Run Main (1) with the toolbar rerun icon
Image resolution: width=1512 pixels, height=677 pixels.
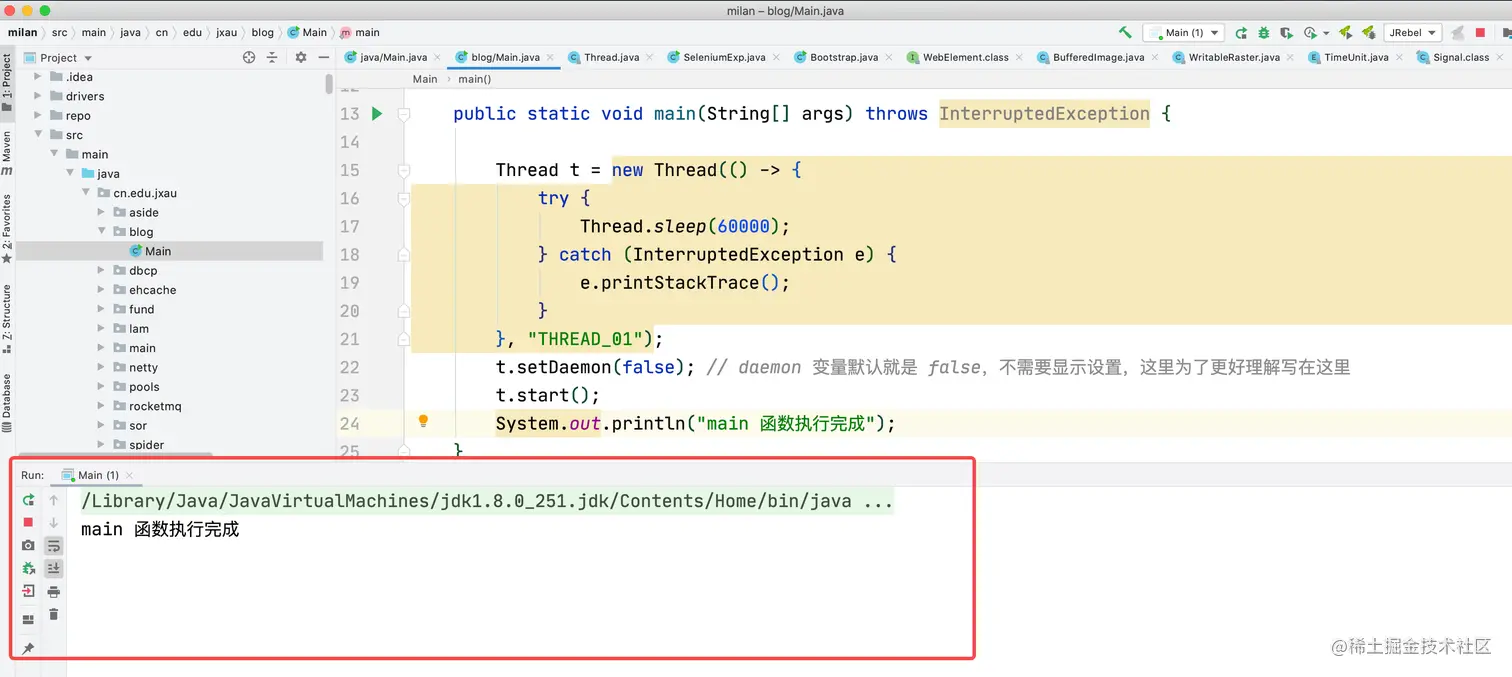point(1241,32)
